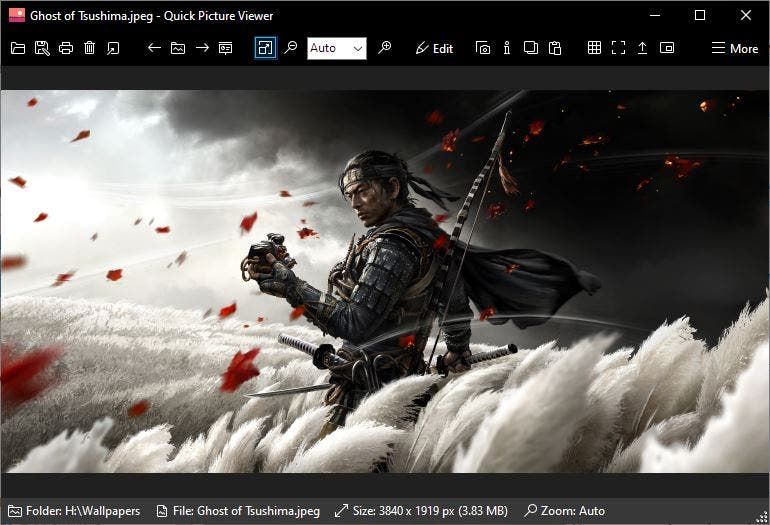This screenshot has height=525, width=770.
Task: Click the Save As floppy disk icon
Action: coord(42,48)
